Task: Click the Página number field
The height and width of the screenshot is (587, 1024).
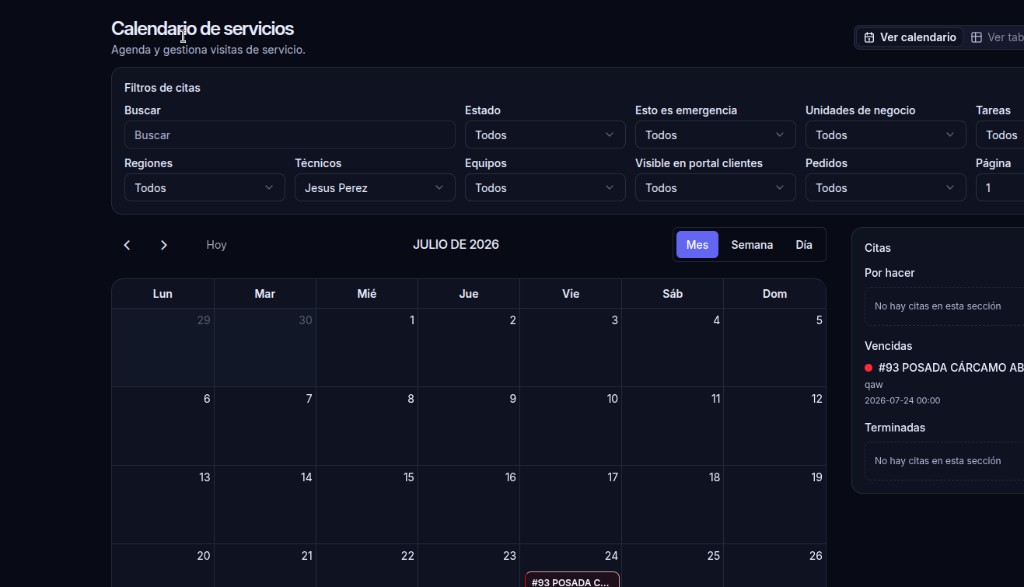Action: click(1000, 188)
